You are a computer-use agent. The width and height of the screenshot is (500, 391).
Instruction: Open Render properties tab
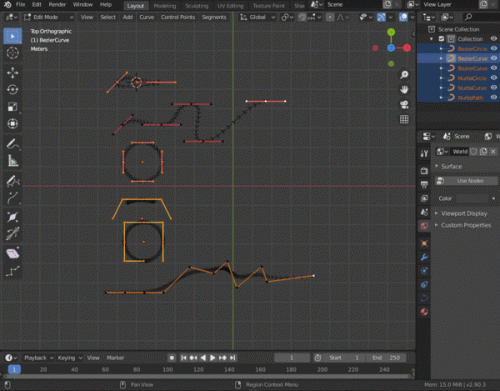pyautogui.click(x=424, y=171)
